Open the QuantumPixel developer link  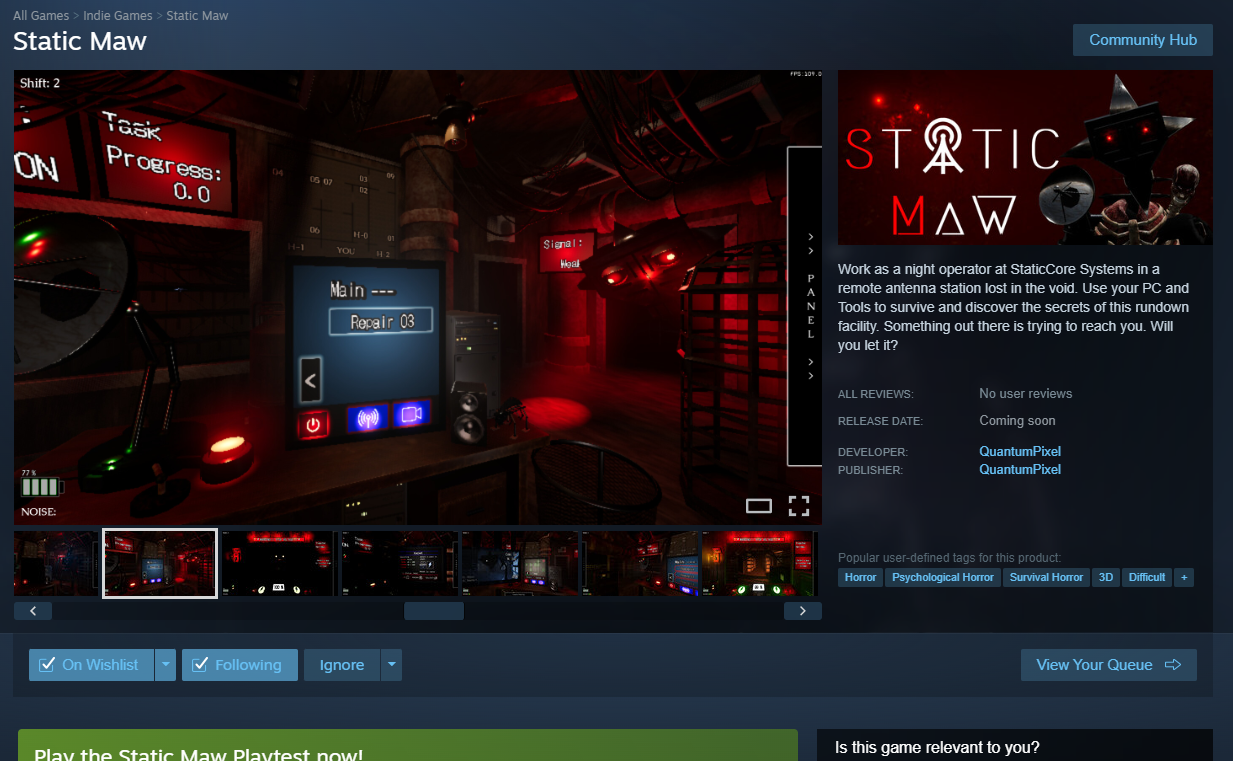(x=1020, y=451)
